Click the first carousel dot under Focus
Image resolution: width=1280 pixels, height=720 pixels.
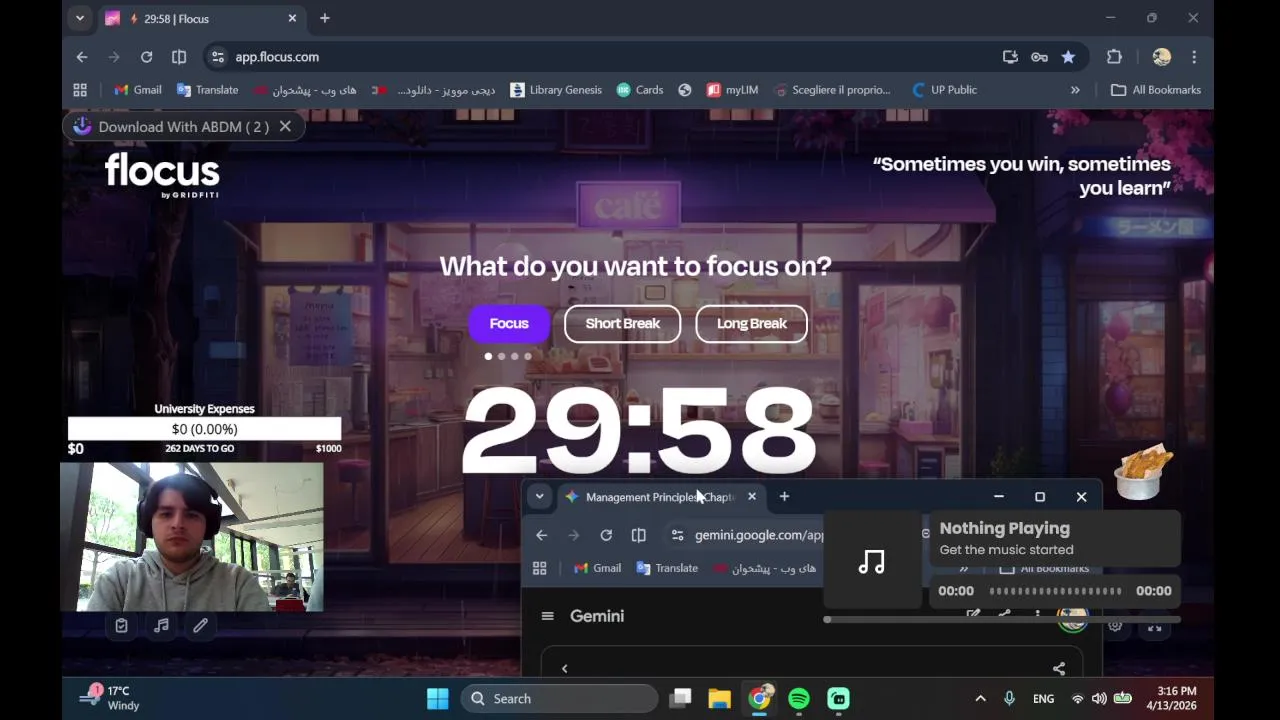[488, 356]
